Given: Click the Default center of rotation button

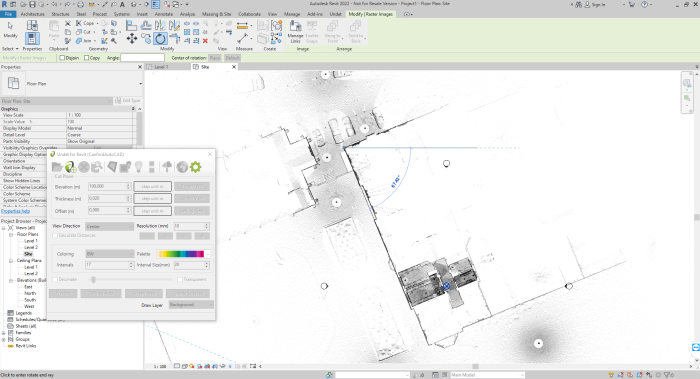Looking at the screenshot, I should pyautogui.click(x=232, y=58).
